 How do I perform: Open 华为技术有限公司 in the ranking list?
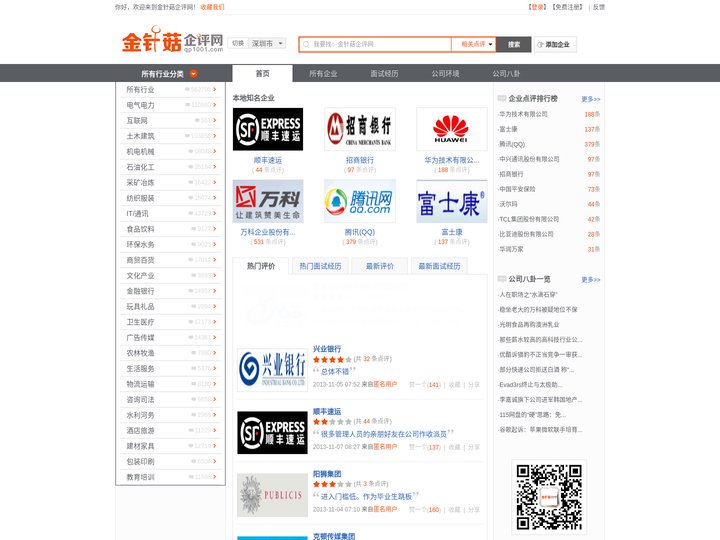pos(523,114)
